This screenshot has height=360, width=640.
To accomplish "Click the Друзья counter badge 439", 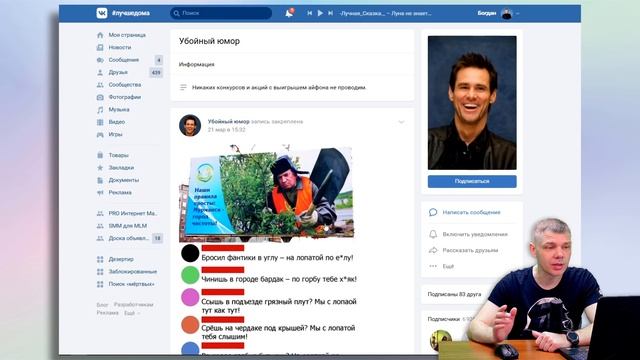I will [x=156, y=73].
